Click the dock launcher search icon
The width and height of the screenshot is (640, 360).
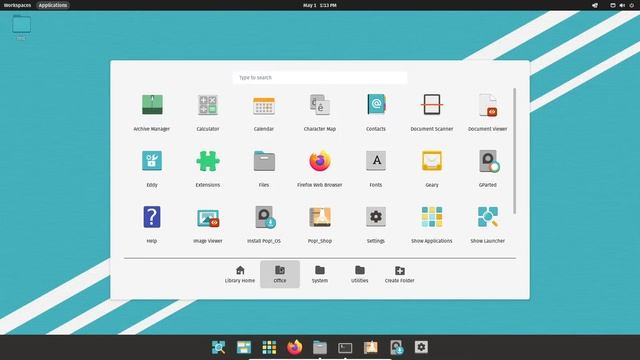(x=218, y=347)
